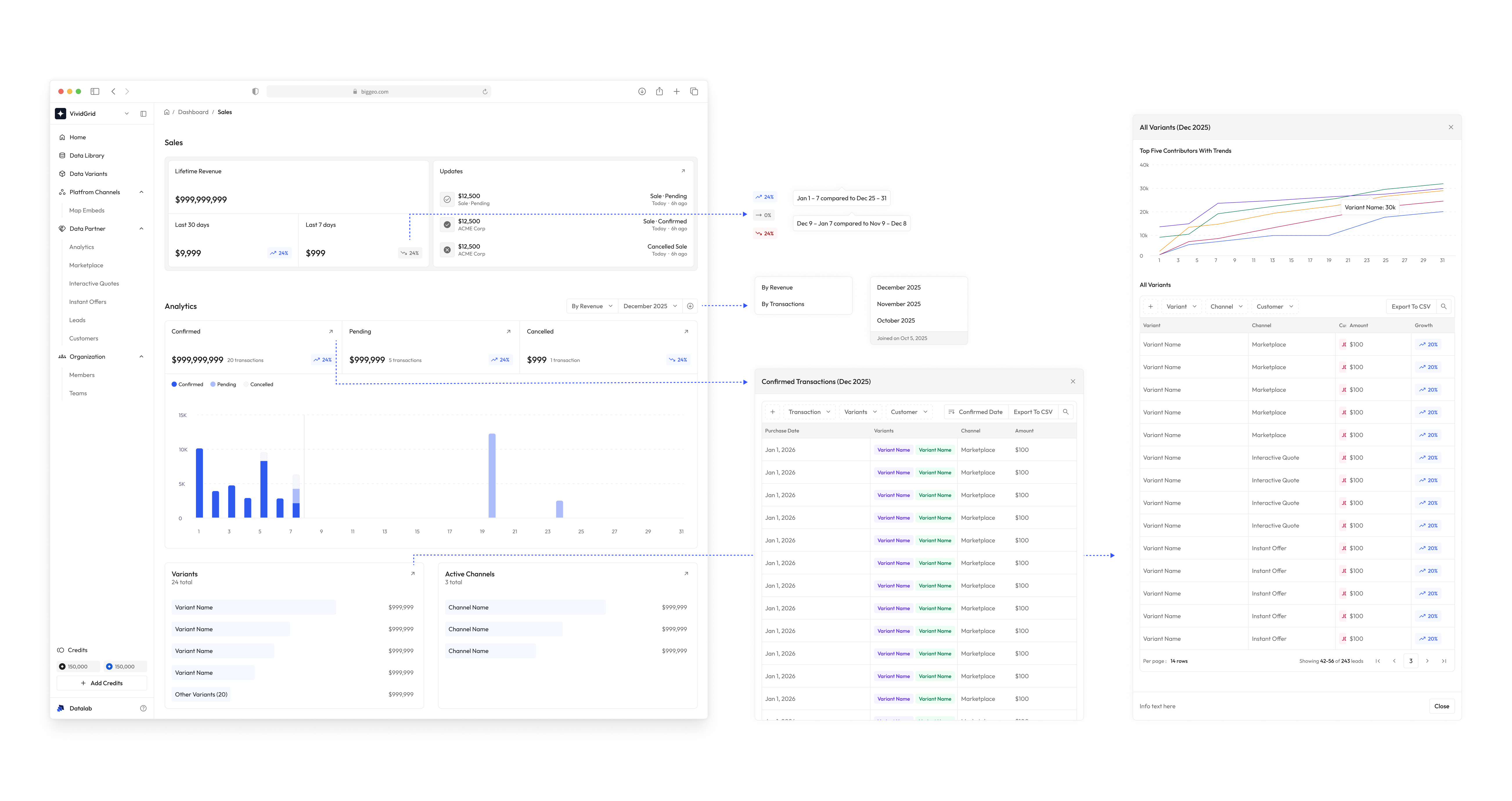Viewport: 1512px width, 801px height.
Task: Click the browser address bar
Action: [x=379, y=91]
